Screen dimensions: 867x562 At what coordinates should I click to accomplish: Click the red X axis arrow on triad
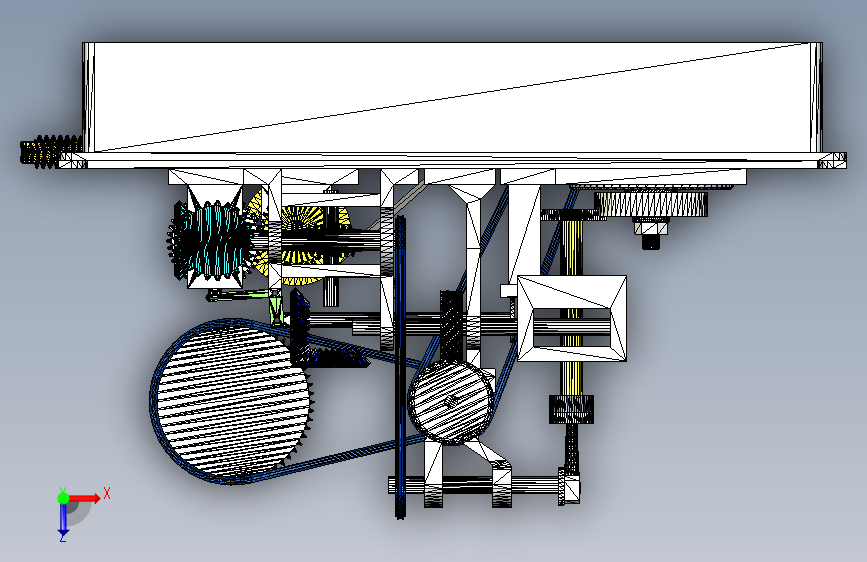click(84, 498)
